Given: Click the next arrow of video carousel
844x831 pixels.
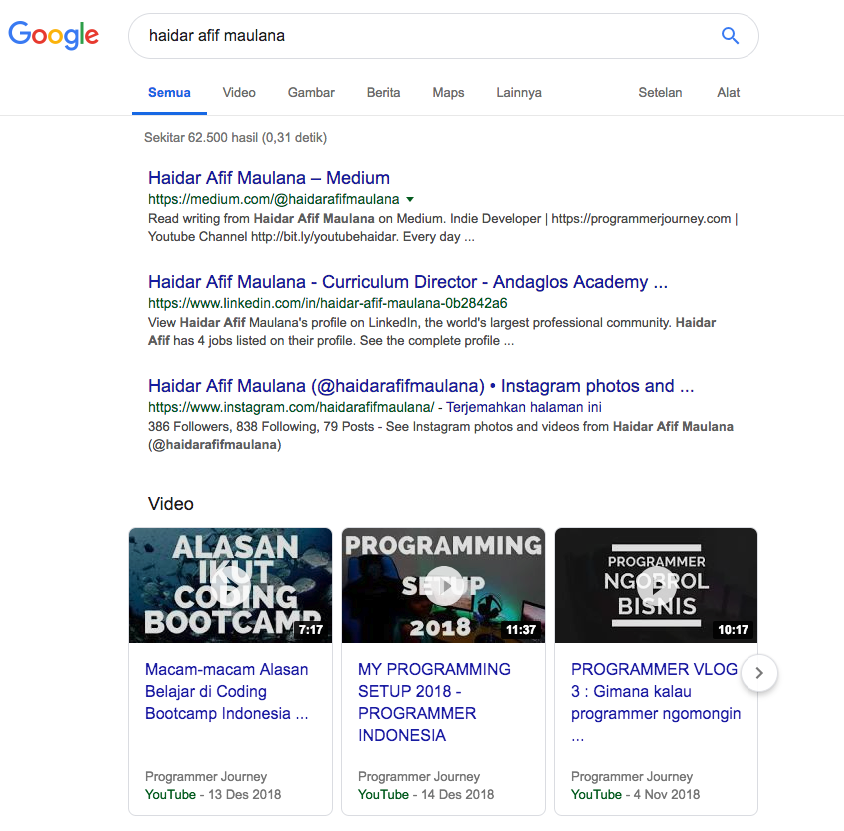Looking at the screenshot, I should click(x=759, y=673).
